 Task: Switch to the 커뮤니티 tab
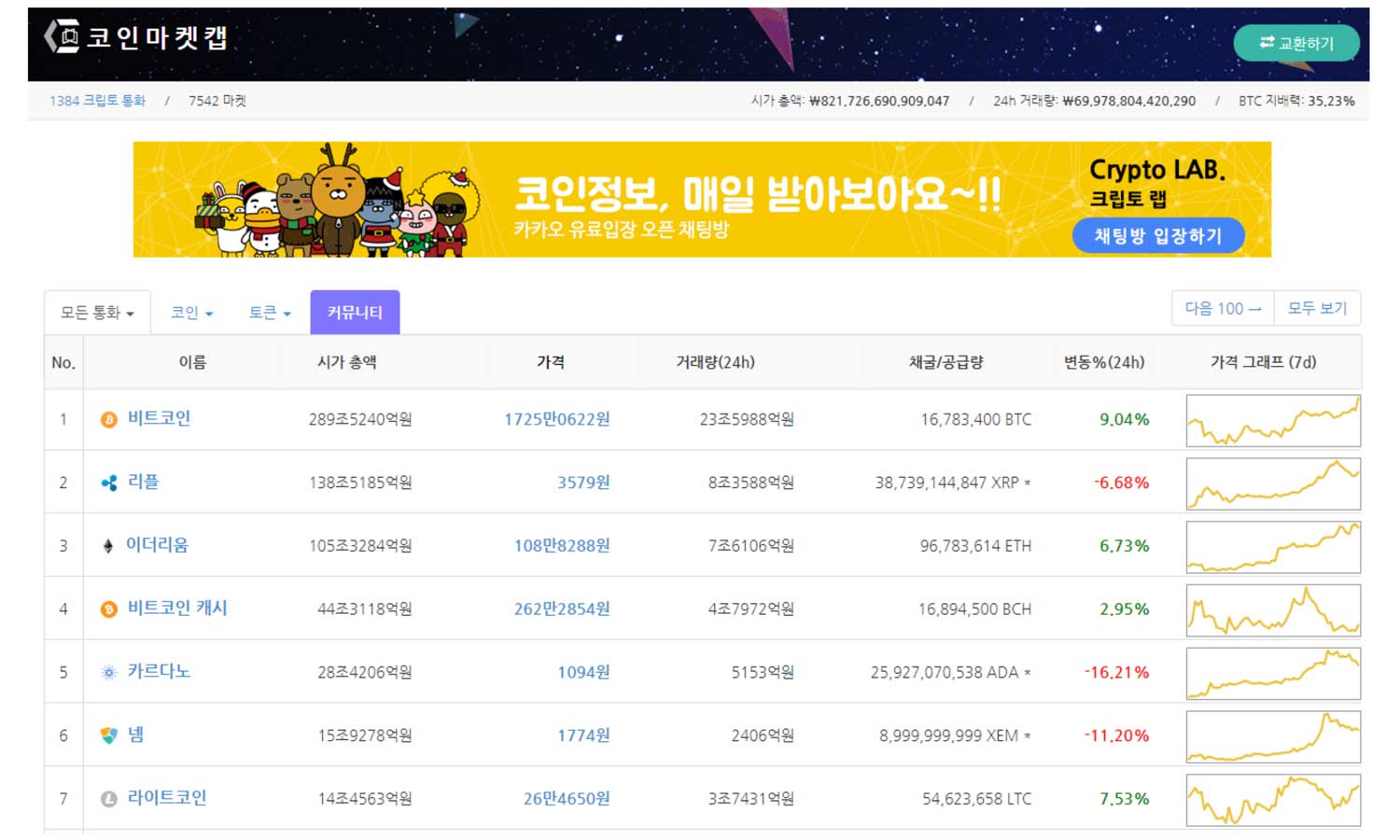click(355, 312)
